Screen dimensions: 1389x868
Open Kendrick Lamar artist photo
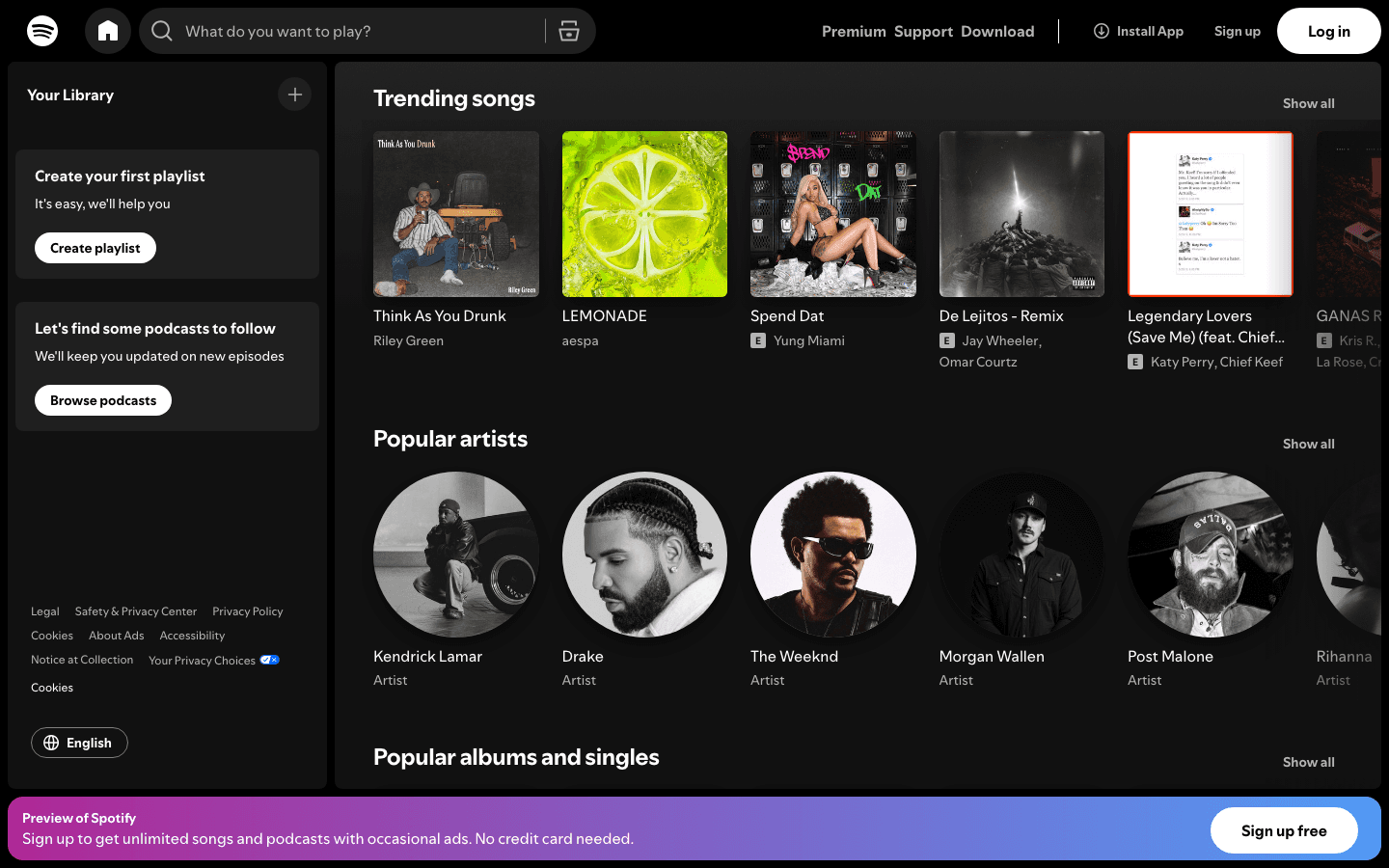(x=456, y=555)
